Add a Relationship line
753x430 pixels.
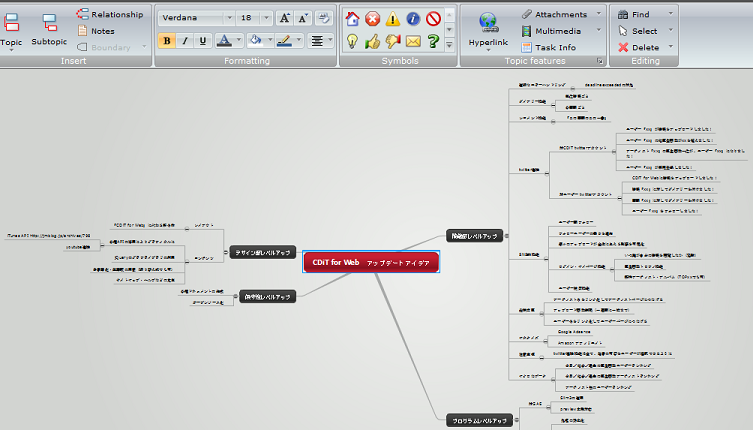pos(109,14)
